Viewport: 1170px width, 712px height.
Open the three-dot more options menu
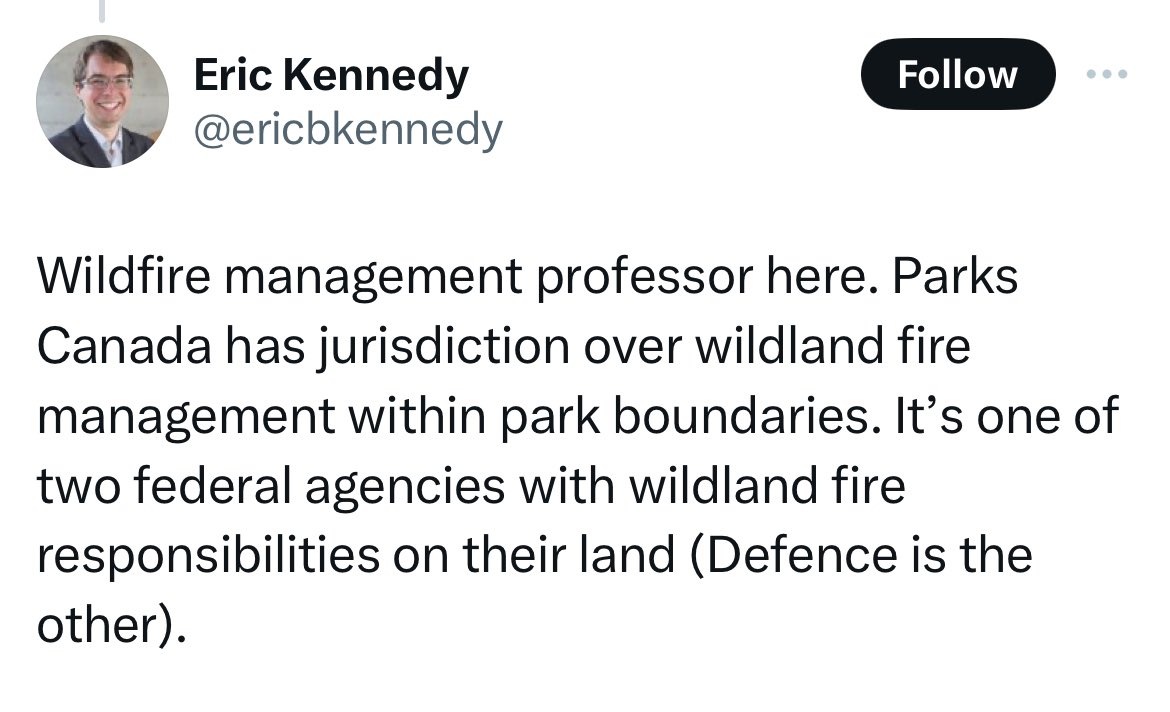[x=1107, y=74]
